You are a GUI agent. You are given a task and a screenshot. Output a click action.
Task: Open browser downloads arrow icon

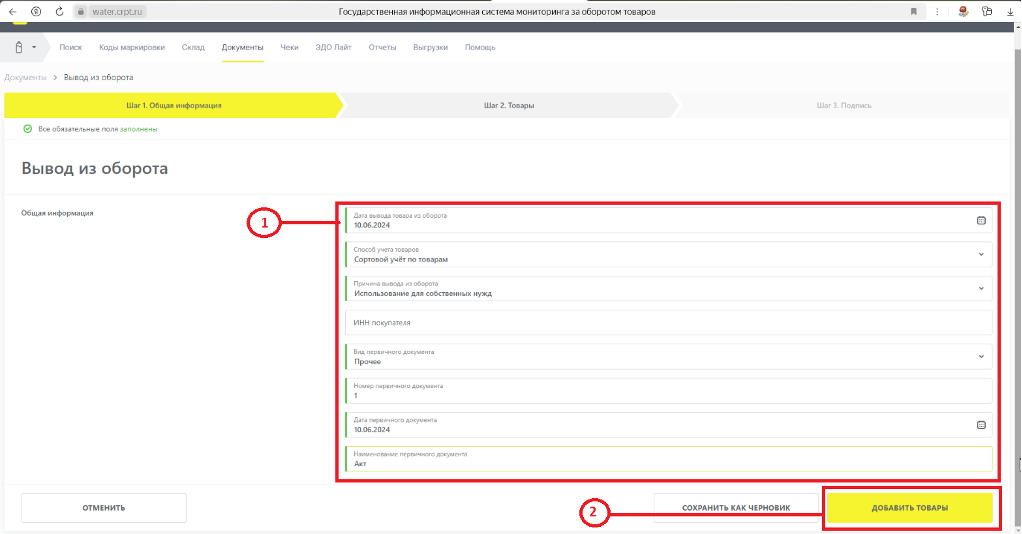pyautogui.click(x=1010, y=12)
